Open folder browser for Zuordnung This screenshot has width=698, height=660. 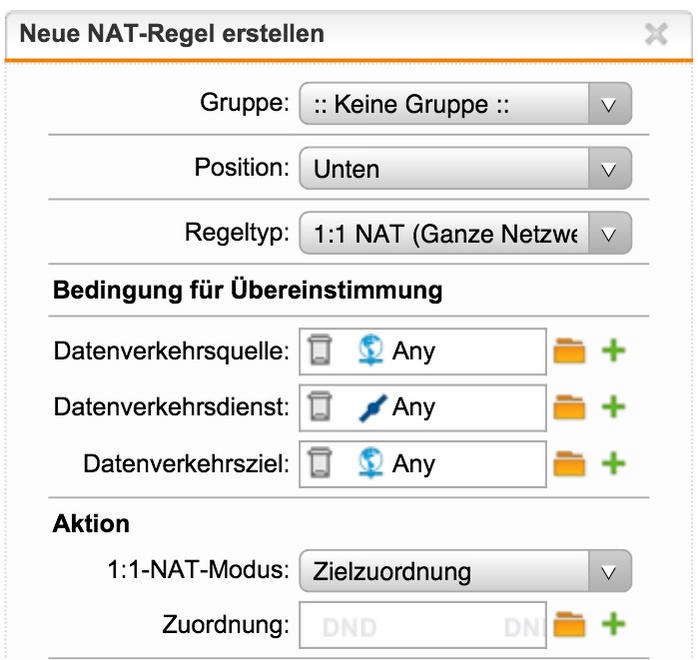[x=569, y=626]
